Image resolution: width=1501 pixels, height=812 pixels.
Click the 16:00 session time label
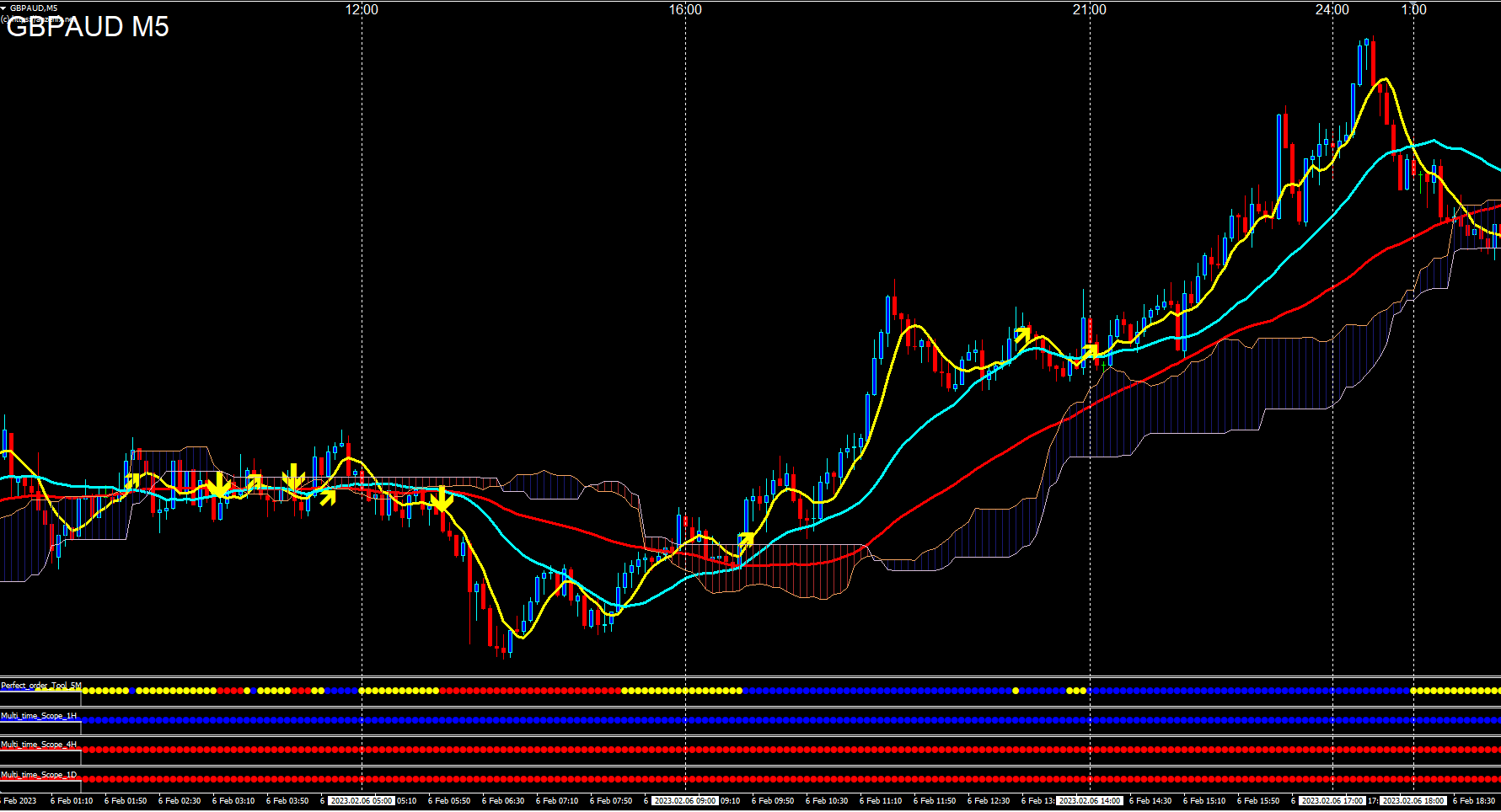[x=685, y=9]
